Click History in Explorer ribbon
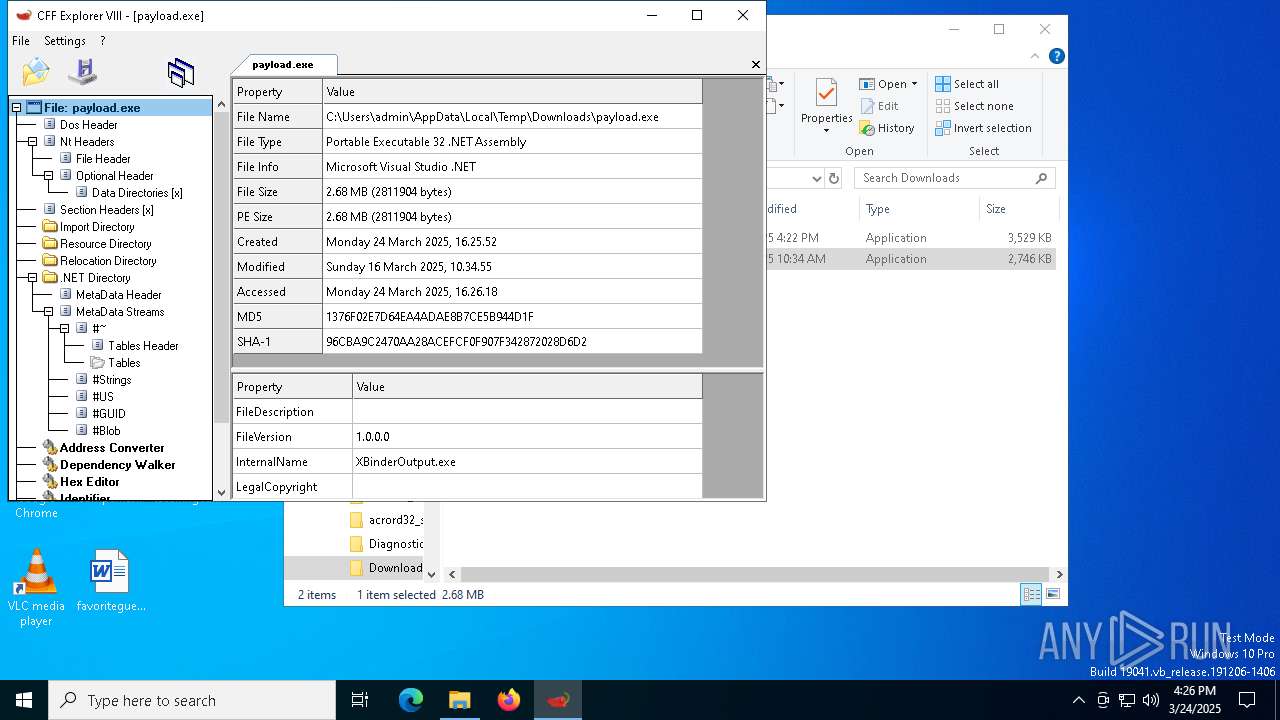The height and width of the screenshot is (720, 1280). click(x=887, y=128)
